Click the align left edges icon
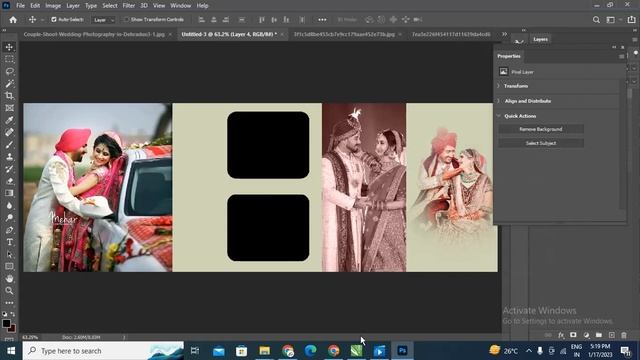Screen dimensions: 640x360 (x=201, y=20)
